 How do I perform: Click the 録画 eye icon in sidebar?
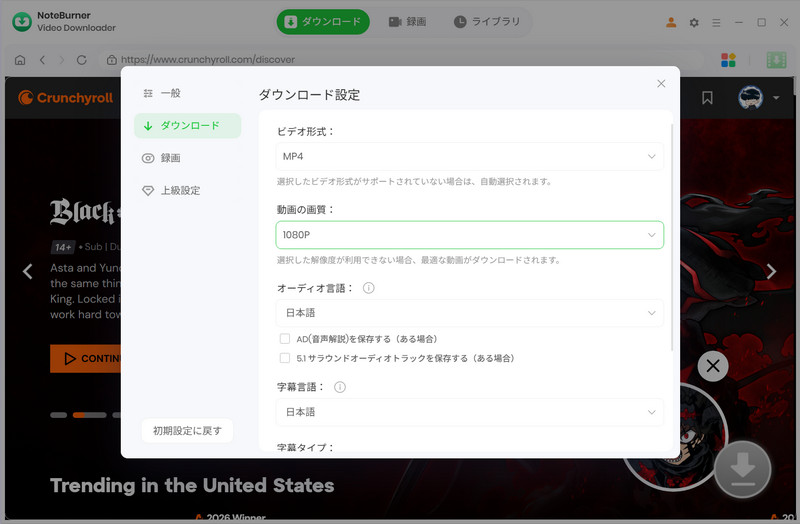pos(148,158)
